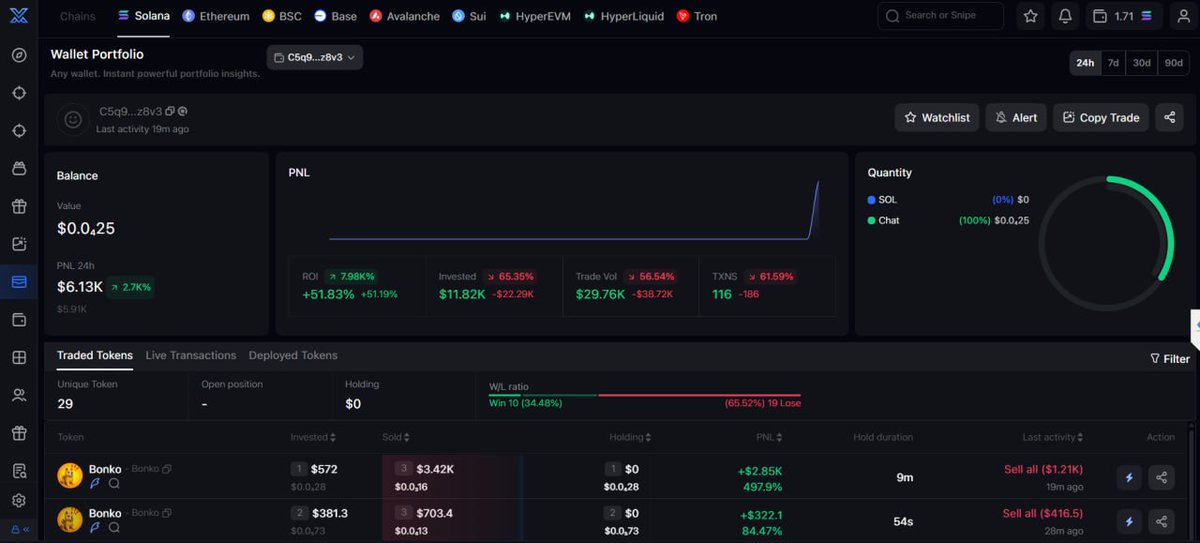Select the 90d time range
This screenshot has height=543, width=1200.
[x=1173, y=62]
